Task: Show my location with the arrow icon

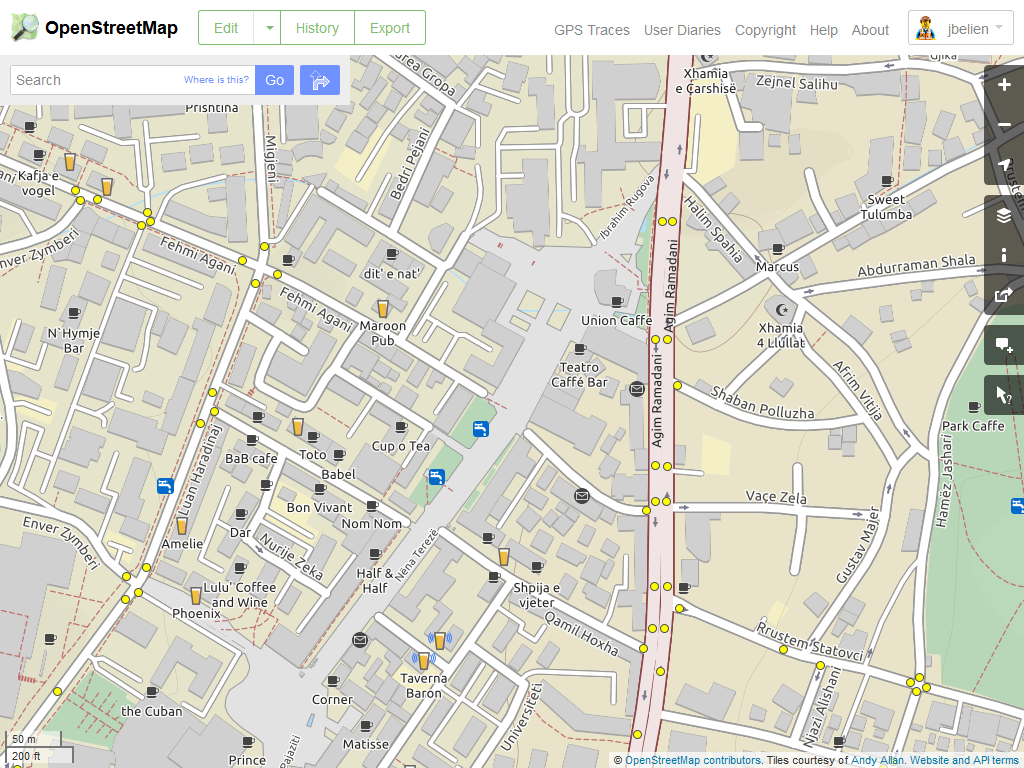Action: click(1004, 165)
